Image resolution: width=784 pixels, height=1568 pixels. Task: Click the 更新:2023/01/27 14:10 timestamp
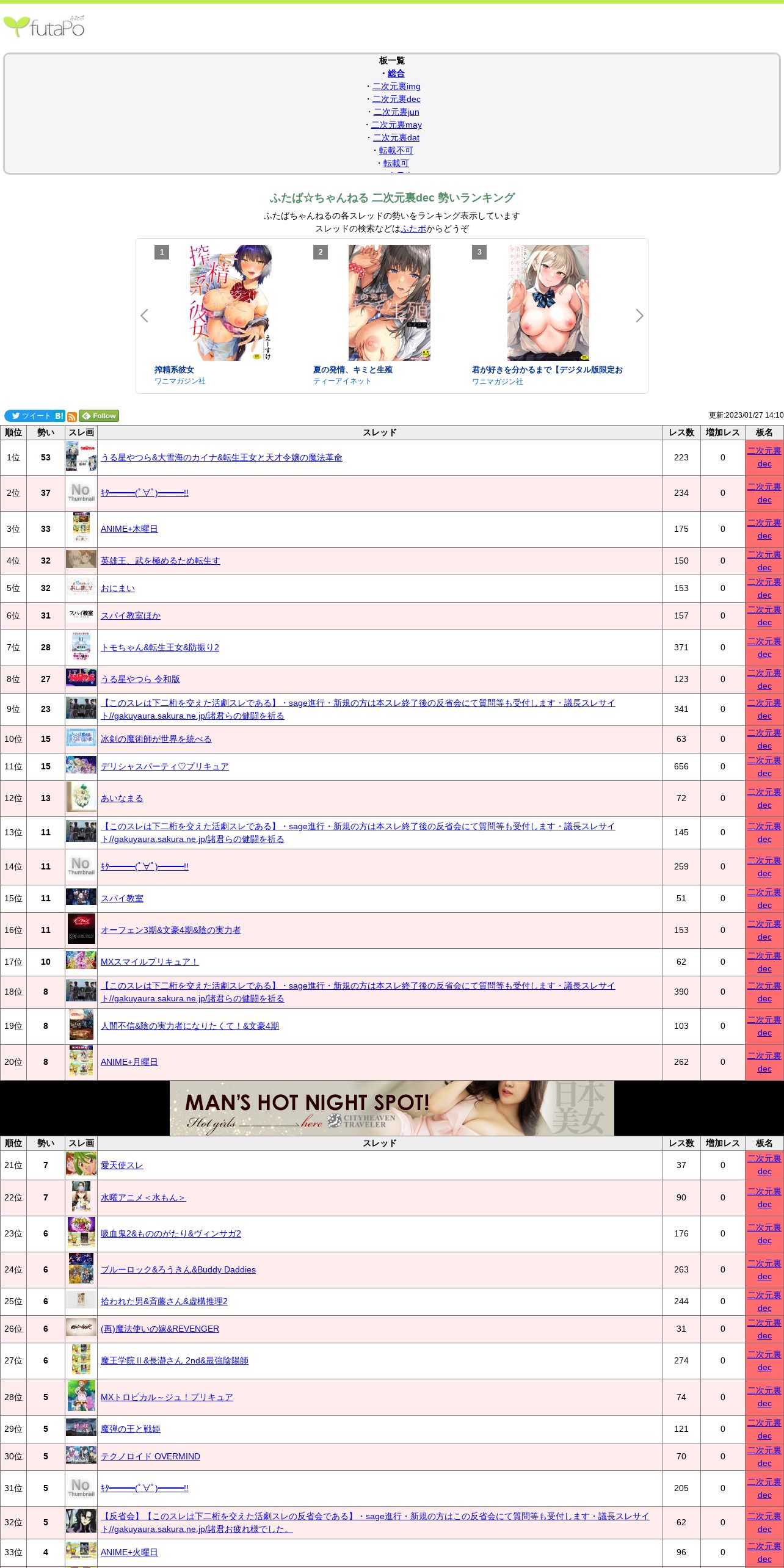click(x=746, y=415)
